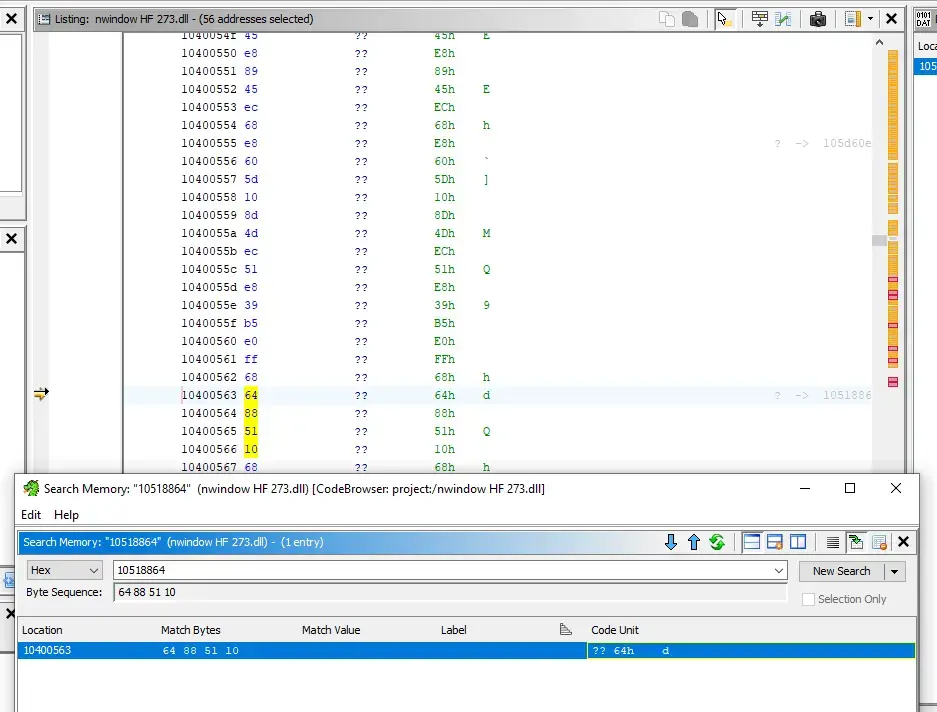Close the Search Memory results panel

click(x=904, y=542)
